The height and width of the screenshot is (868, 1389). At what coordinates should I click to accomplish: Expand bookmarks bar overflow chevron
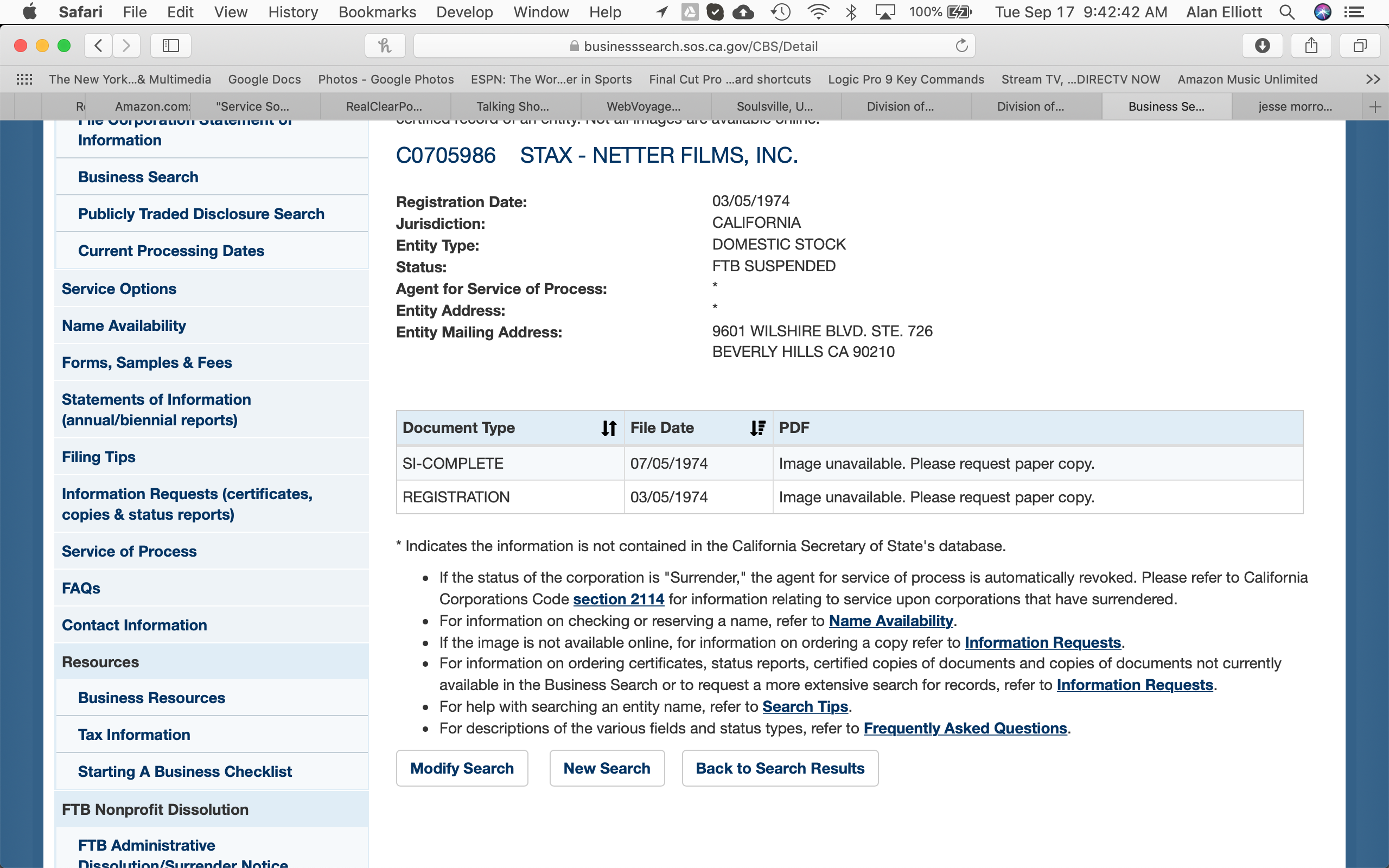1372,79
